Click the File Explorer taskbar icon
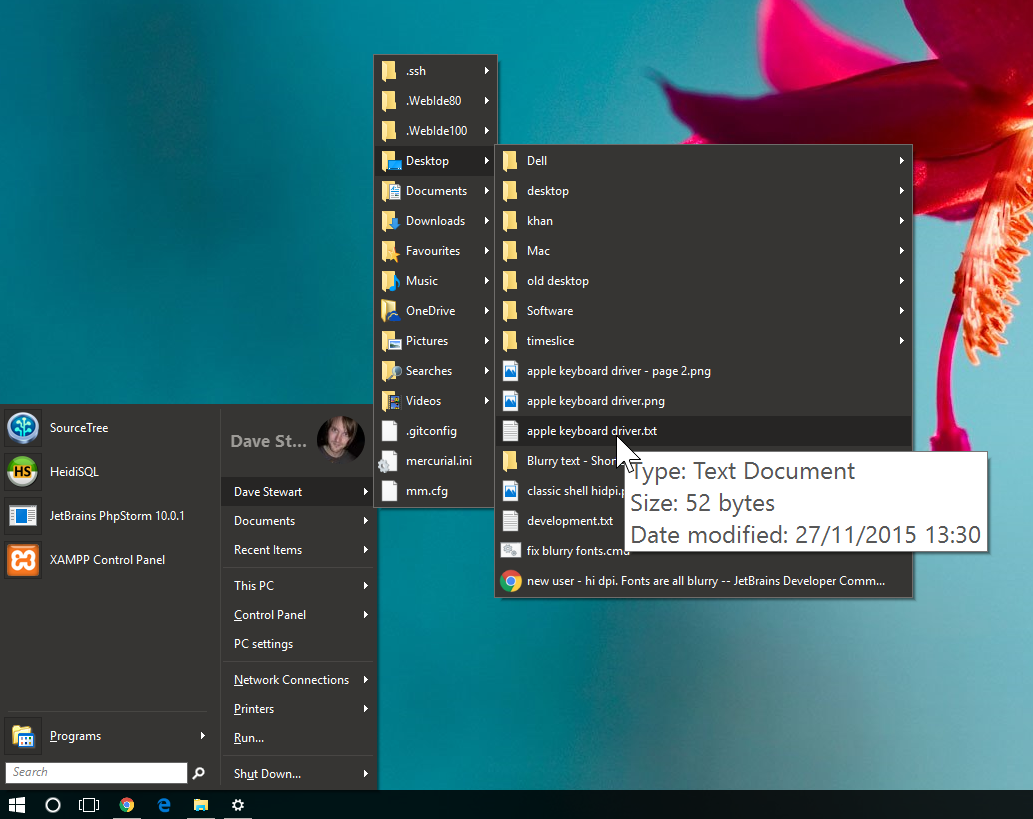This screenshot has height=819, width=1033. [x=201, y=805]
